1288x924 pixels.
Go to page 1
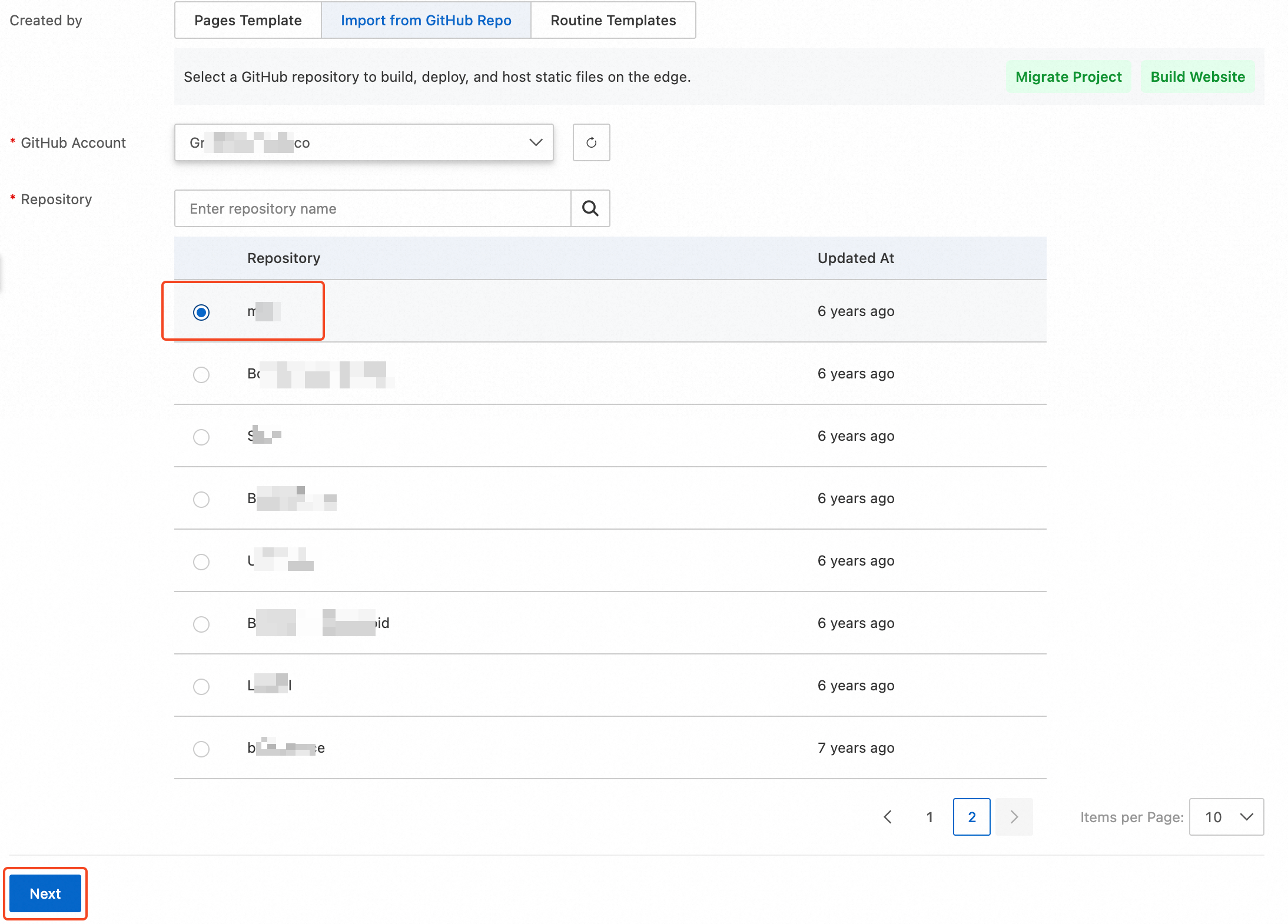coord(930,817)
